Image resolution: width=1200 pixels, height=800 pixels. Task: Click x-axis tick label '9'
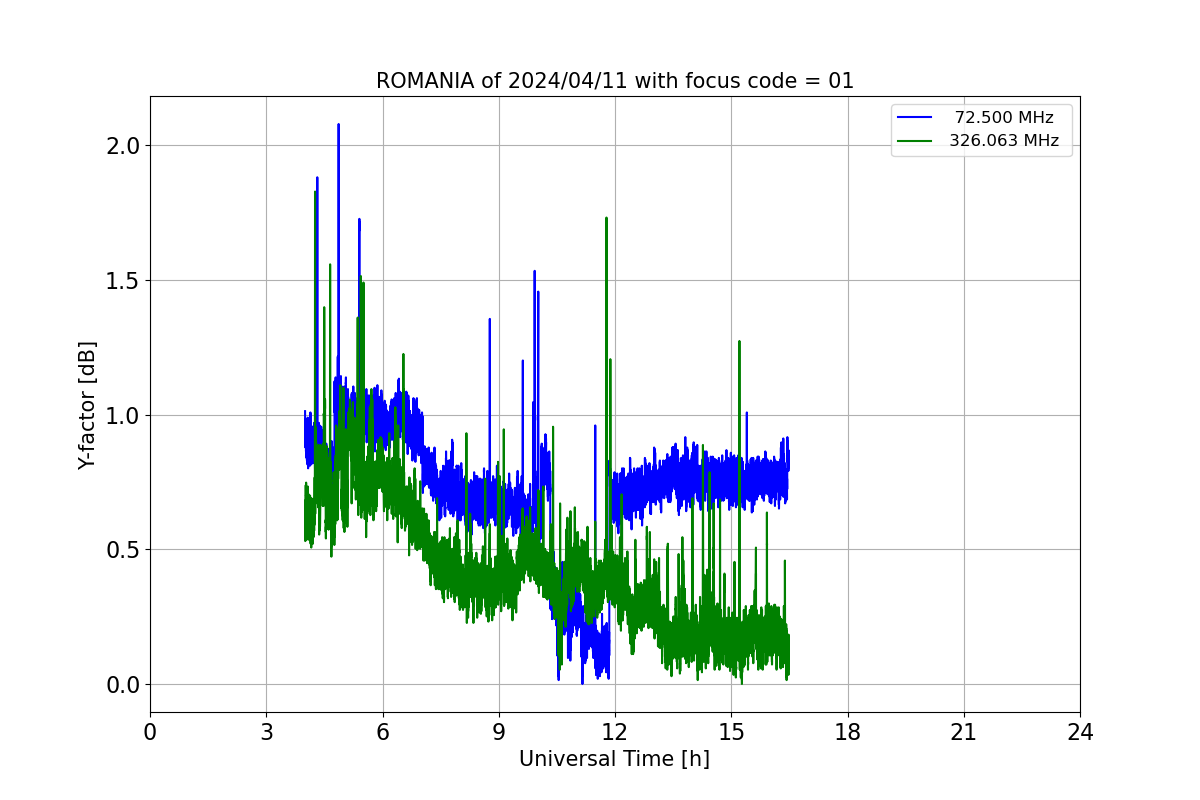tap(499, 732)
